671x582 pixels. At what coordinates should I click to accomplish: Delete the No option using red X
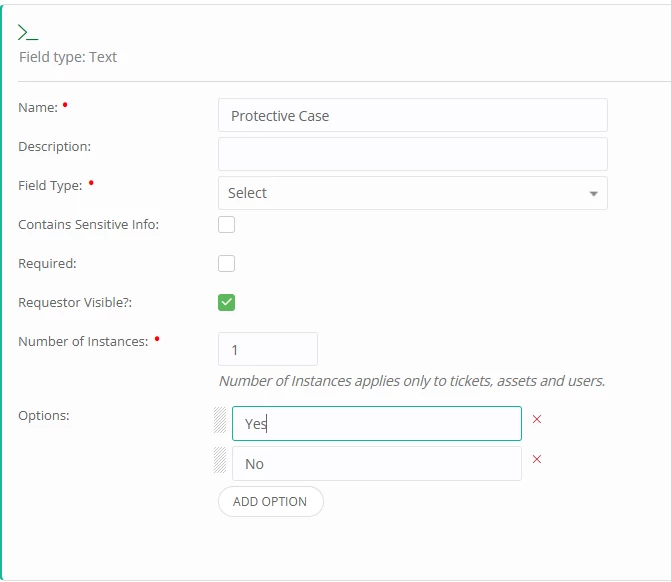coord(537,459)
